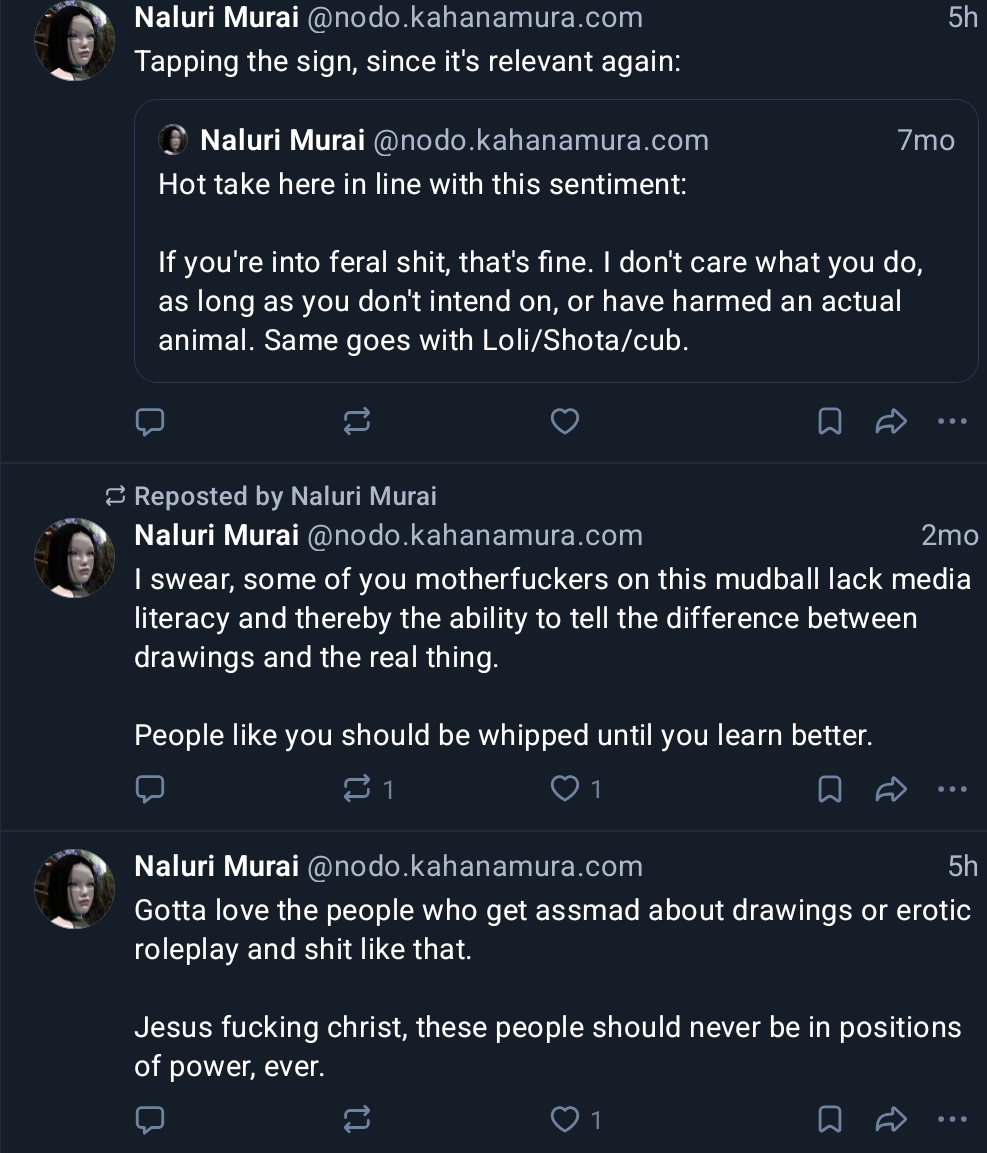Open more options on "Tapping the sign" post

click(952, 422)
